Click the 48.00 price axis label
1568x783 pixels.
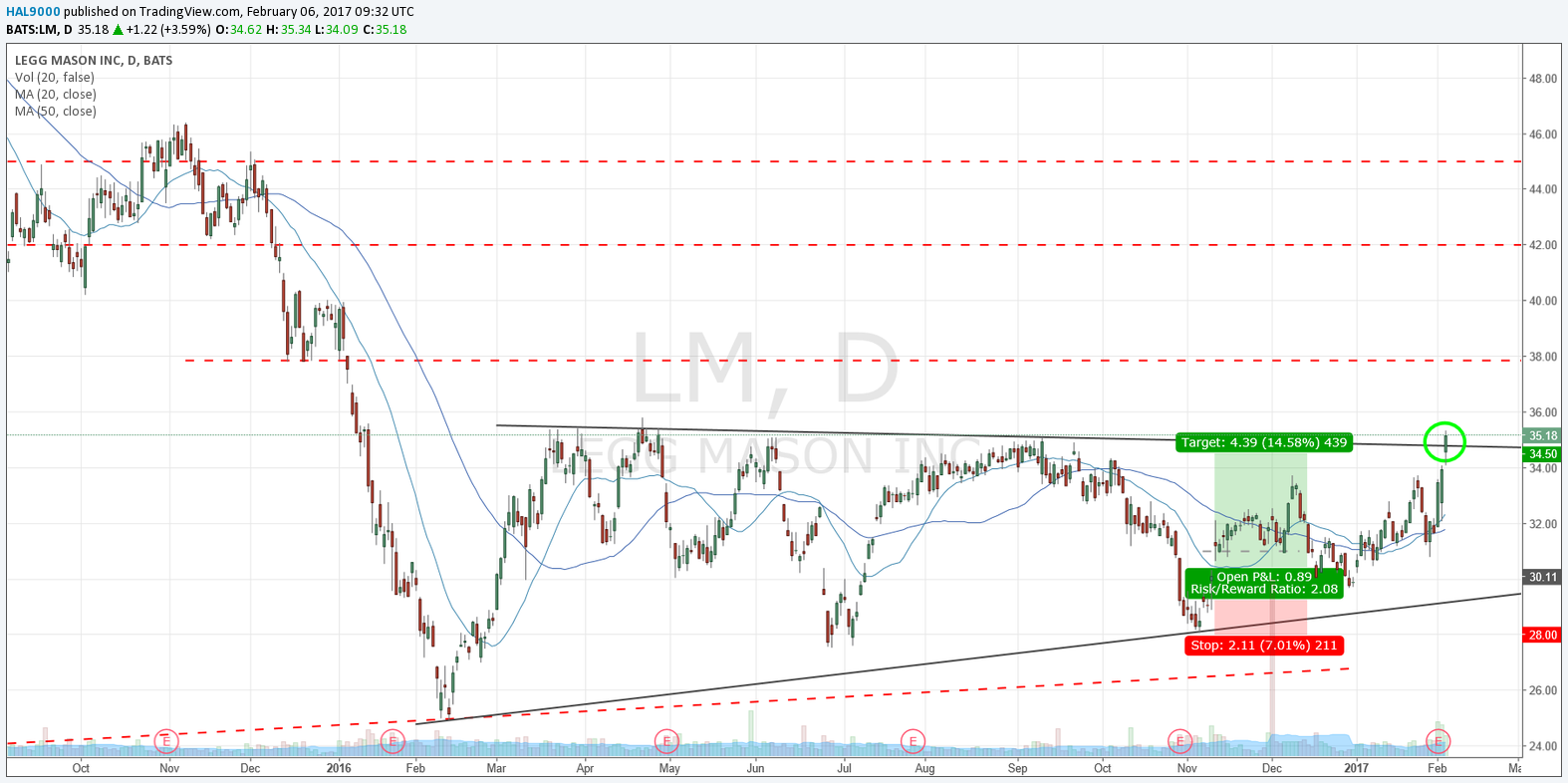pos(1543,79)
